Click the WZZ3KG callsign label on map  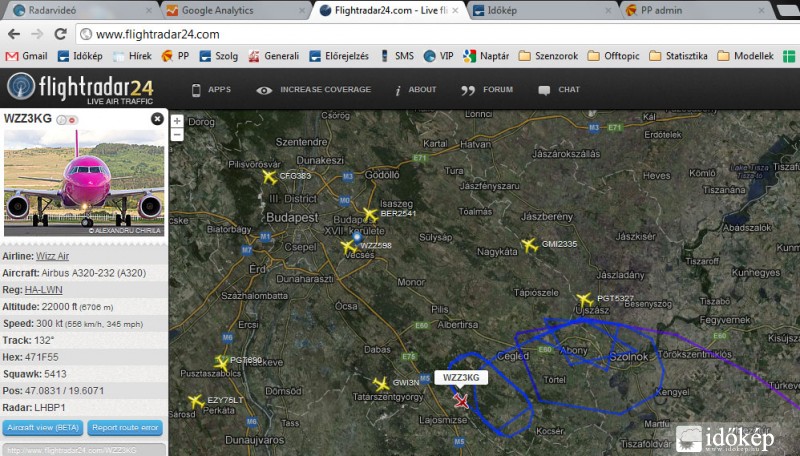461,377
